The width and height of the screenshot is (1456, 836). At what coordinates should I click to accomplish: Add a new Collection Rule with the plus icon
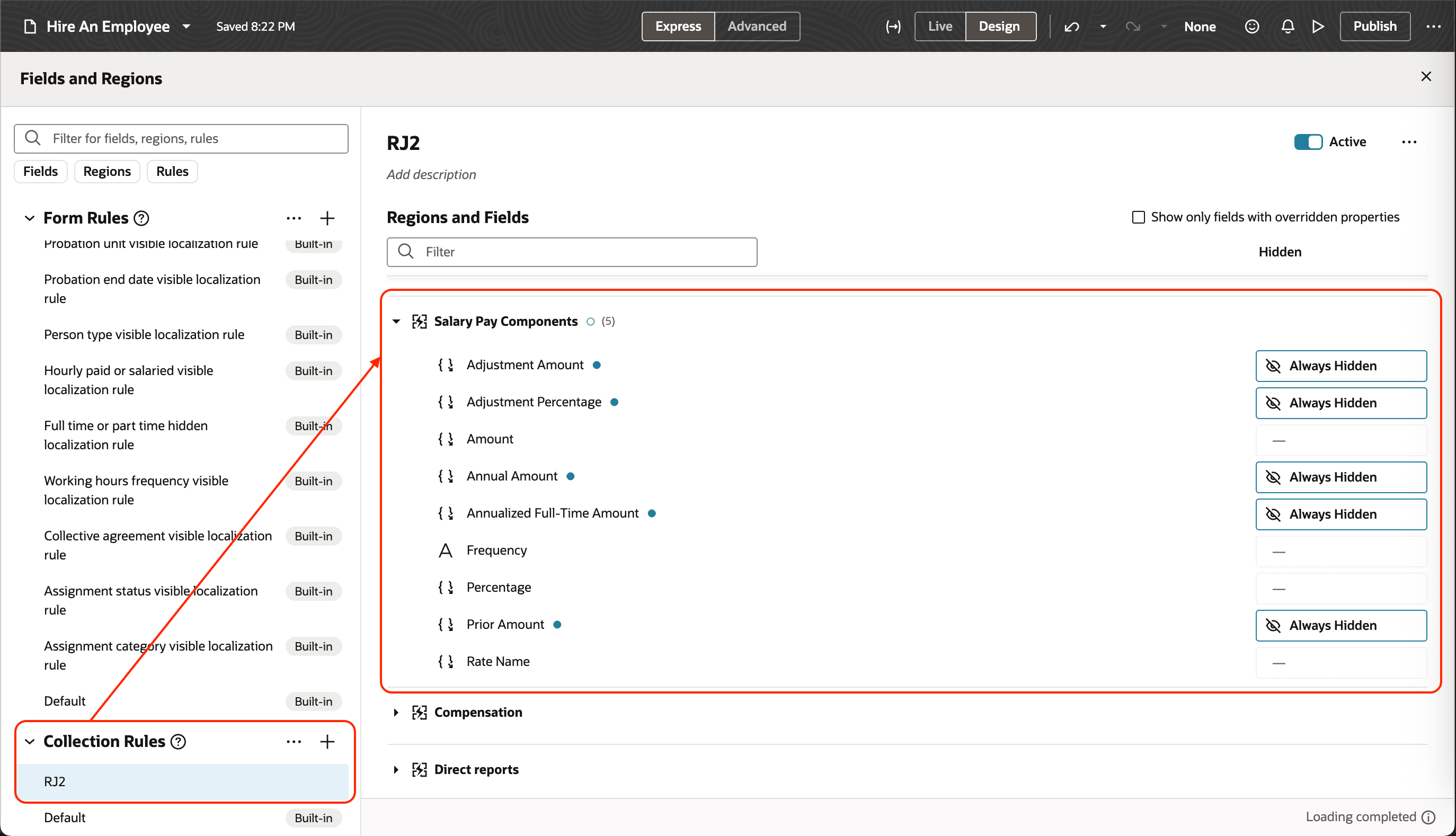pos(327,741)
